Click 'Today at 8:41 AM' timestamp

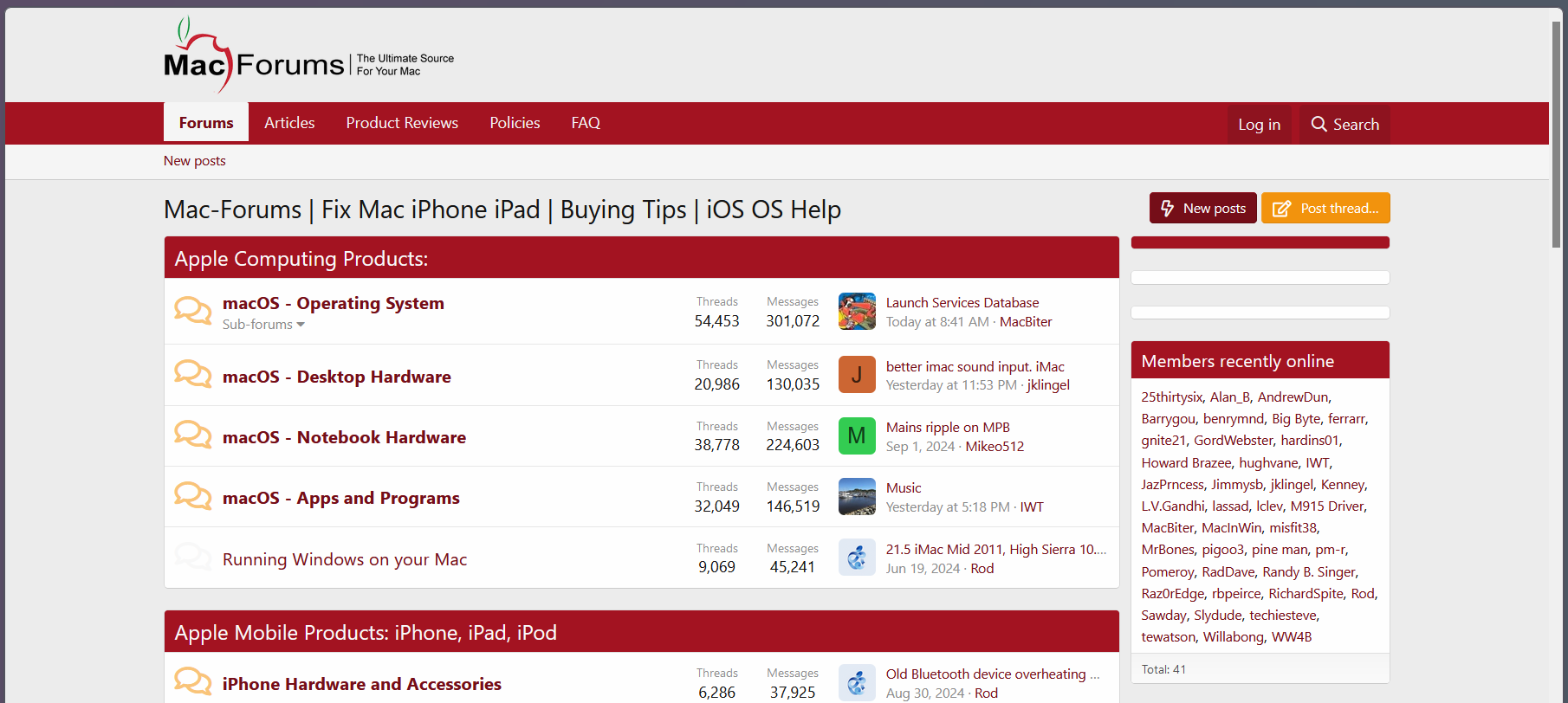937,322
